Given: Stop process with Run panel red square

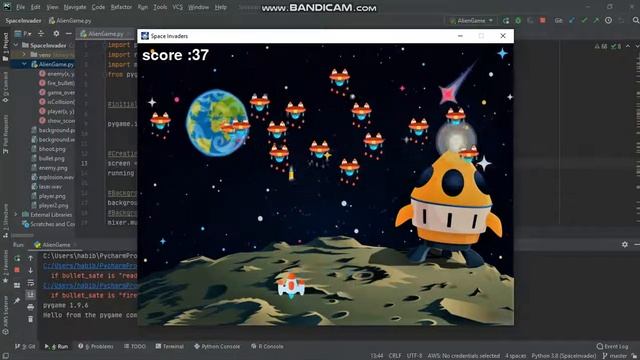Looking at the screenshot, I should [17, 270].
